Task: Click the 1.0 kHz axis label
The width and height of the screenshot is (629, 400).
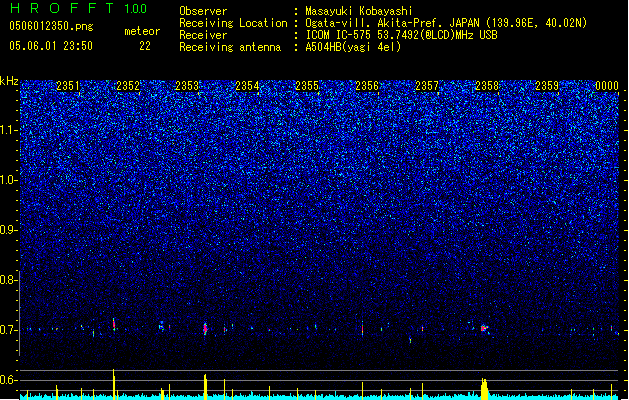Action: (x=9, y=180)
